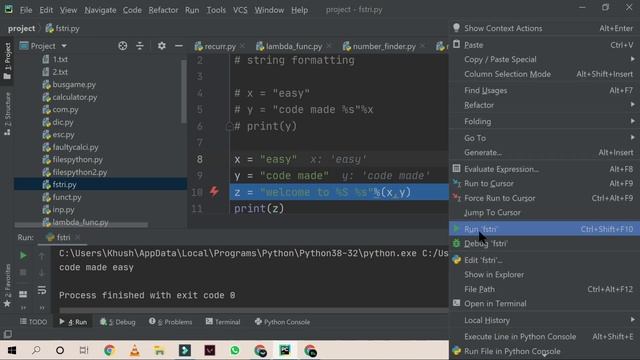Open the Terminal tool window

[x=223, y=322]
